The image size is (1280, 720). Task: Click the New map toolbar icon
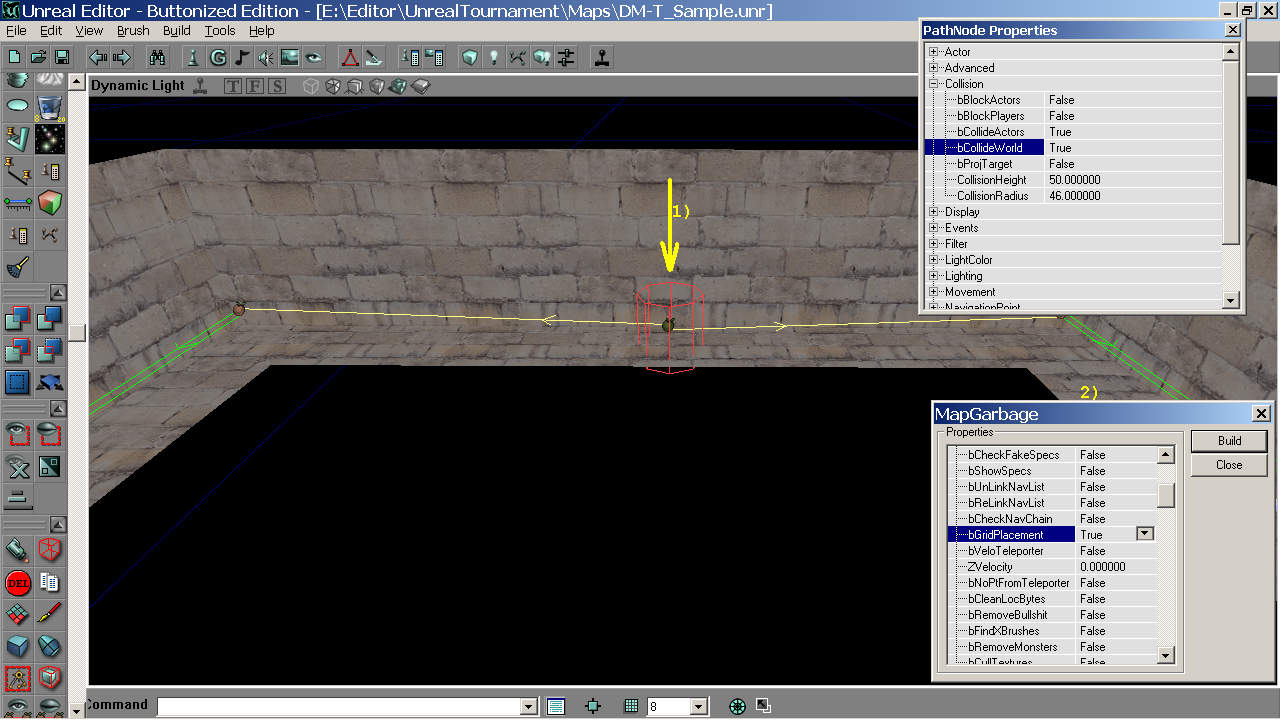tap(15, 57)
